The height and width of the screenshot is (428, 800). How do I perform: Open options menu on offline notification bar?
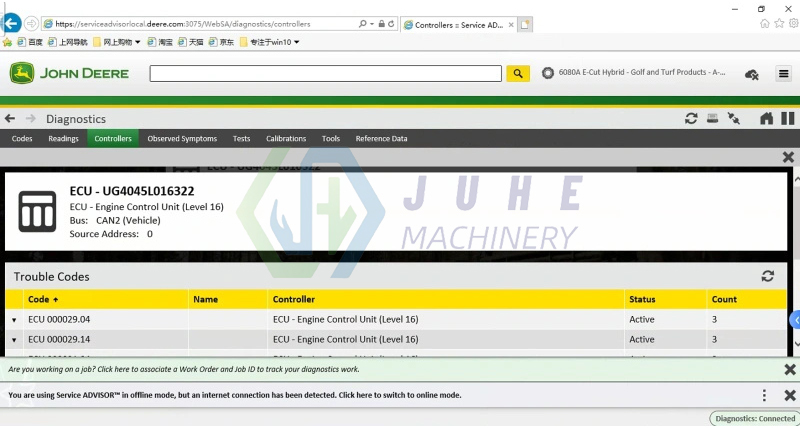click(764, 396)
